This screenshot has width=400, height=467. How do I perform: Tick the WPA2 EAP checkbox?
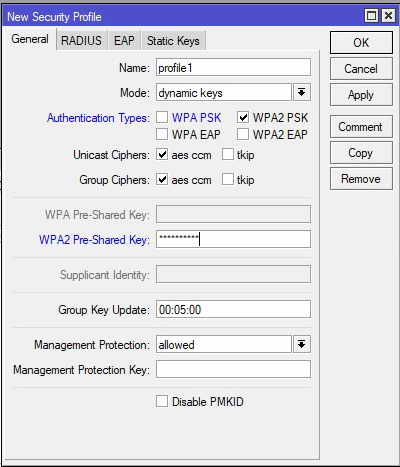[x=243, y=134]
